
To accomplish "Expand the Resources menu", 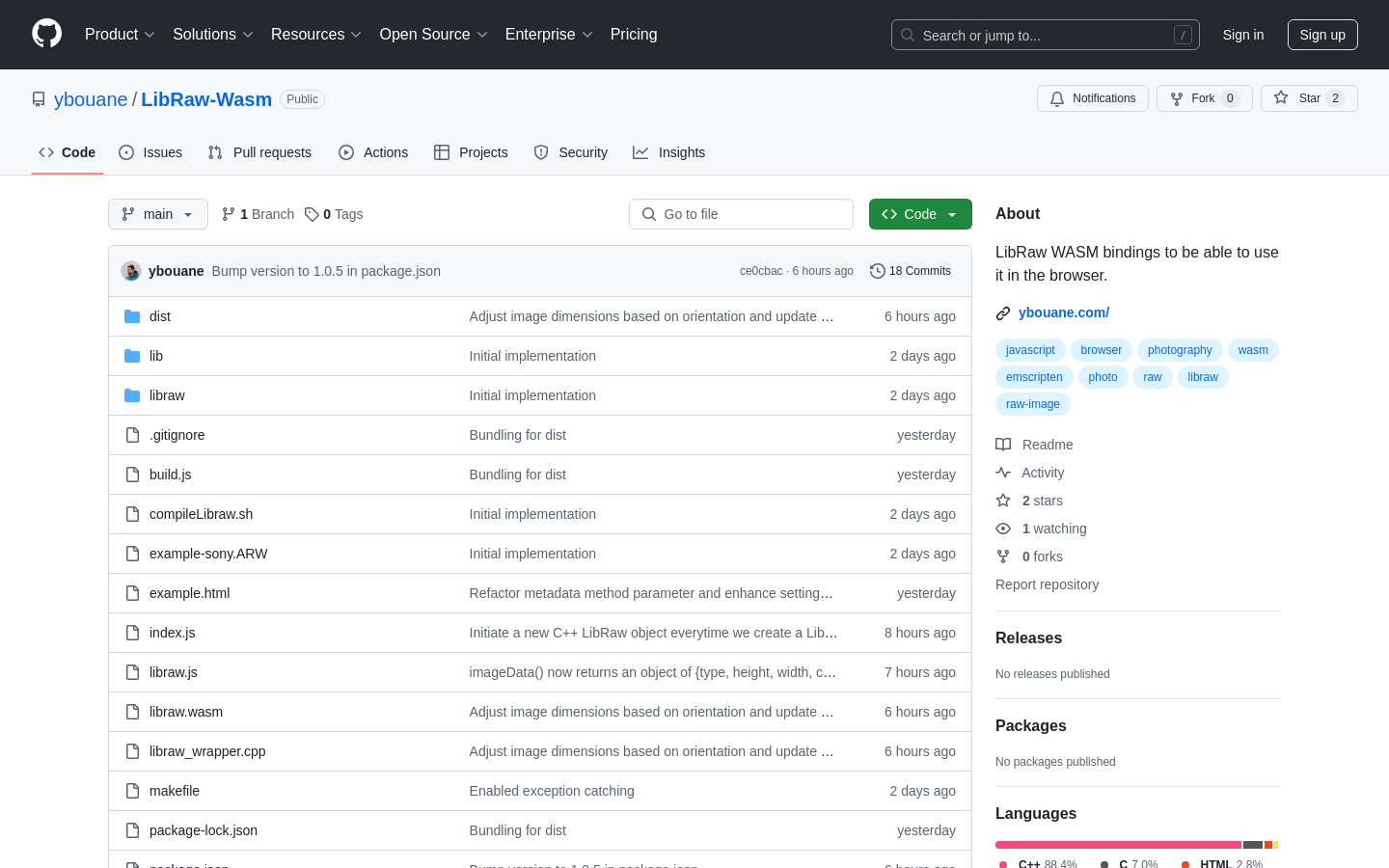I will 316,35.
